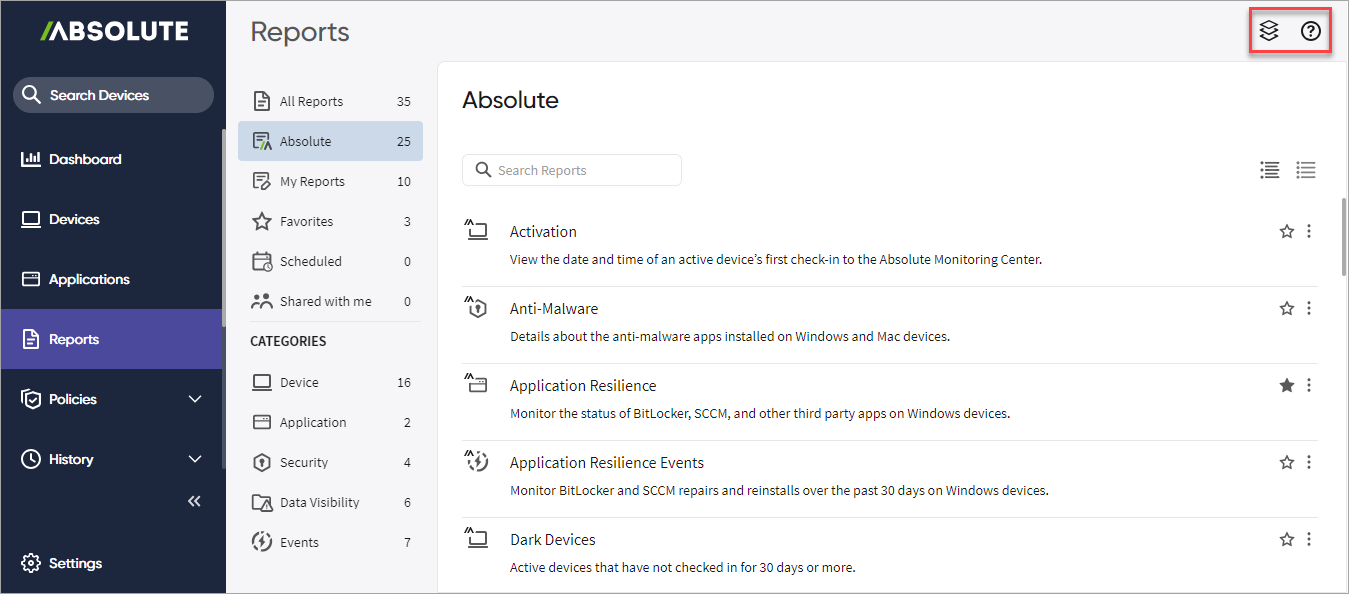The image size is (1349, 594).
Task: Open more options for Anti-Malware report
Action: (x=1309, y=308)
